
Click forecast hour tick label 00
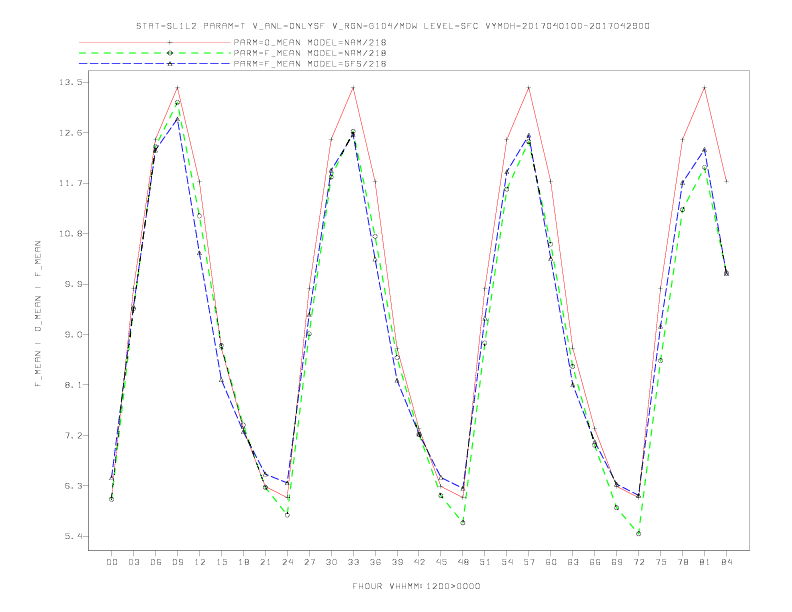(112, 562)
